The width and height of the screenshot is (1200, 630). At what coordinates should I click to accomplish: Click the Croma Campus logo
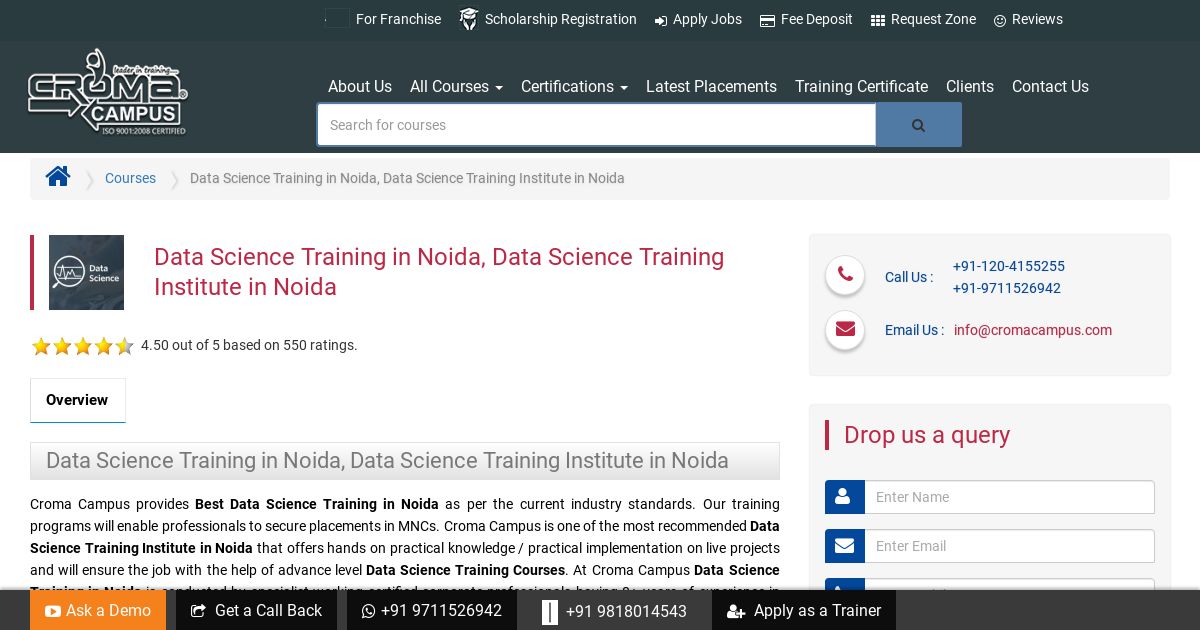(107, 92)
